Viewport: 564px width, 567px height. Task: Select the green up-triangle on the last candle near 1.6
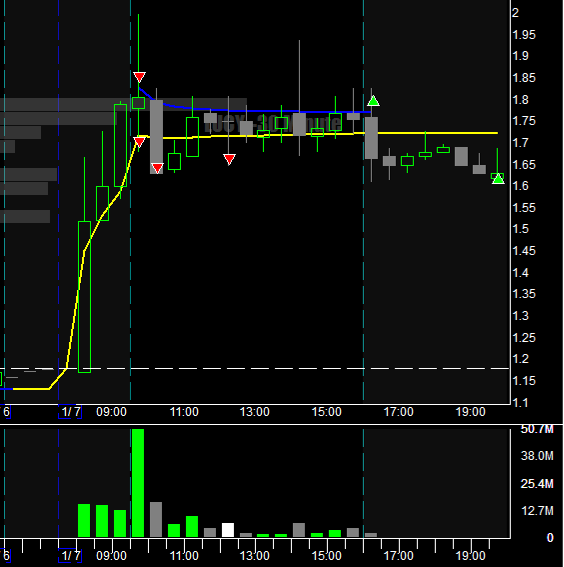pos(498,178)
